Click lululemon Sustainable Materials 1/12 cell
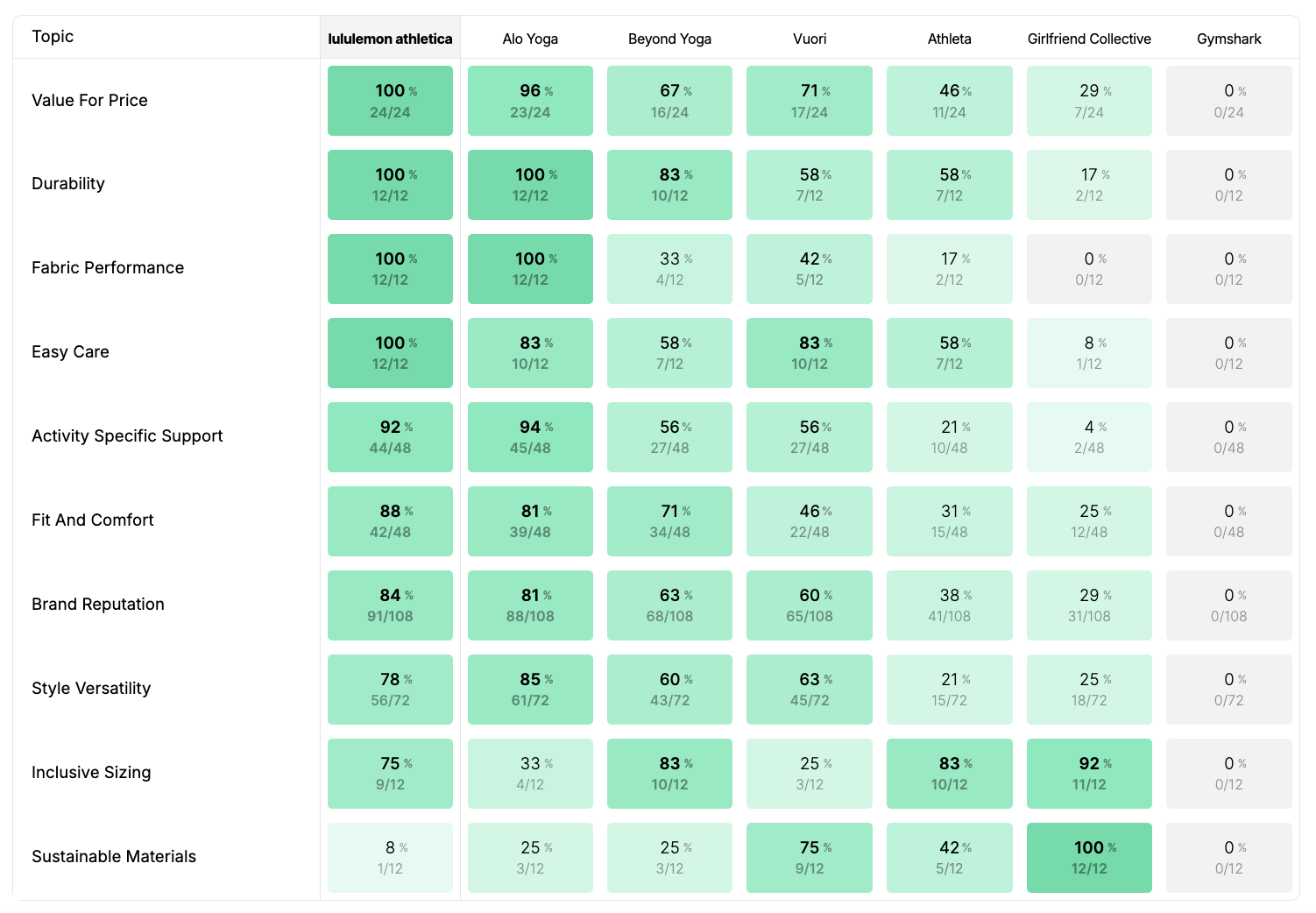Viewport: 1316px width, 913px height. point(390,858)
